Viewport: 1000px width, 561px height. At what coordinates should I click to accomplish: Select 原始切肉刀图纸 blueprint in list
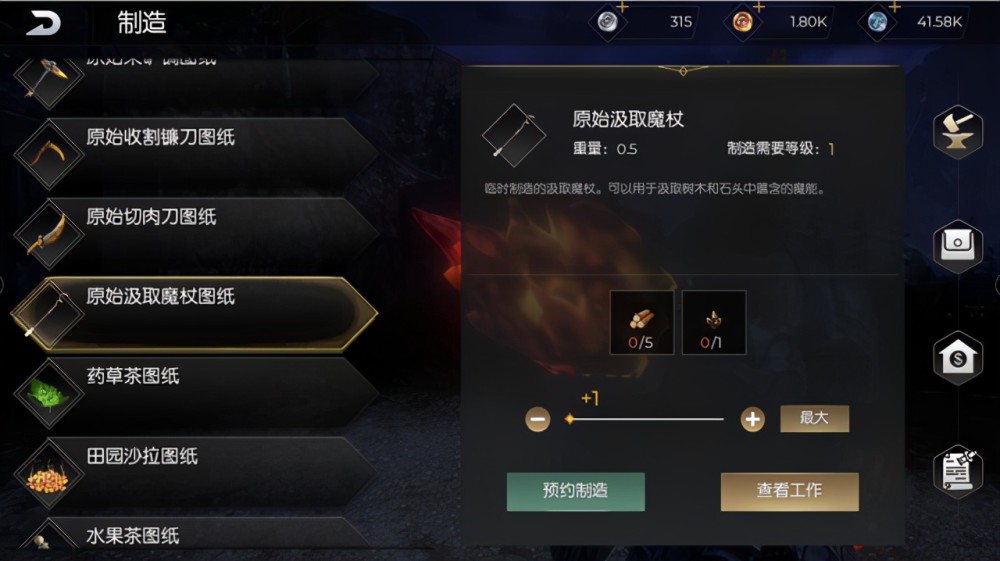click(195, 234)
